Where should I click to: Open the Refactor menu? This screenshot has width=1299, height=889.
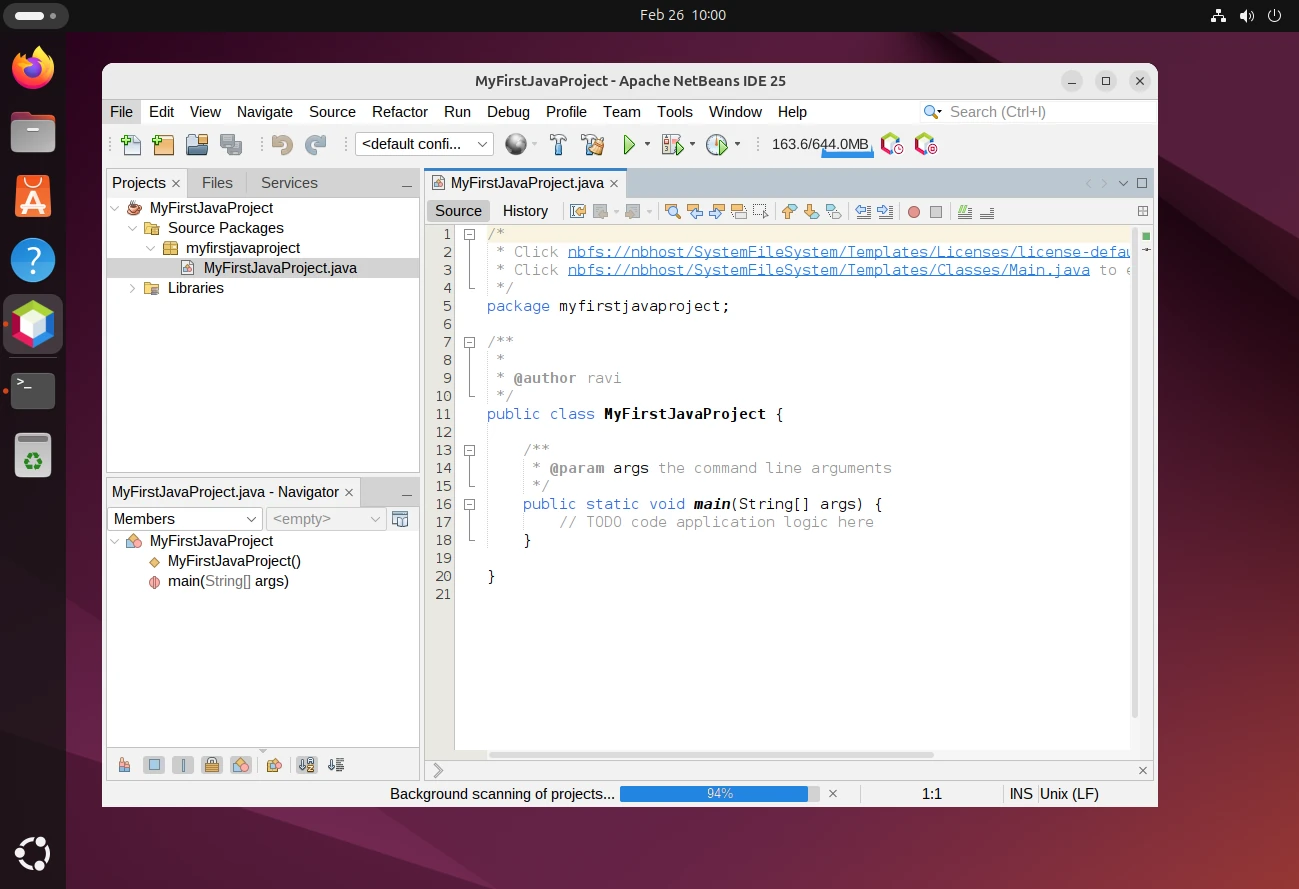pos(400,112)
